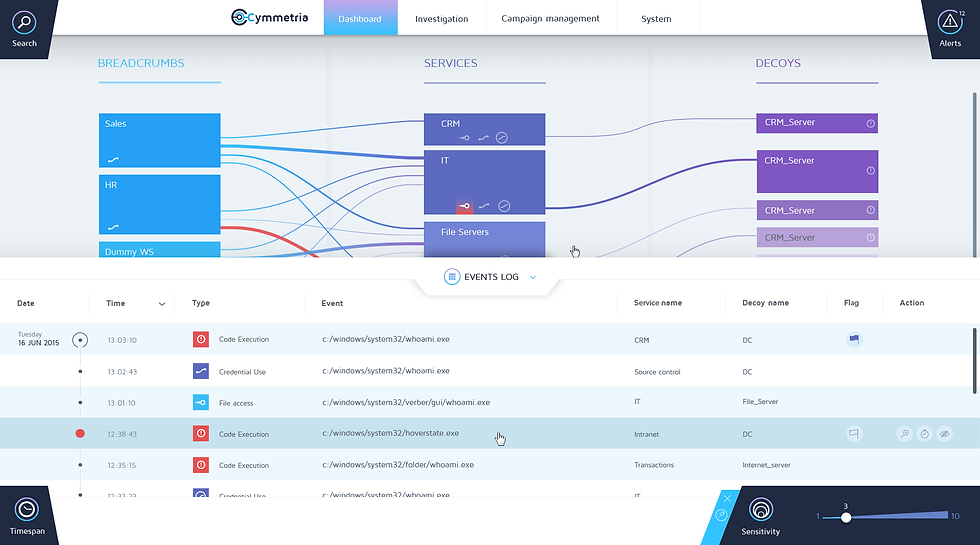Click the credential icon in HR breadcrumb
The image size is (980, 545).
tap(113, 227)
